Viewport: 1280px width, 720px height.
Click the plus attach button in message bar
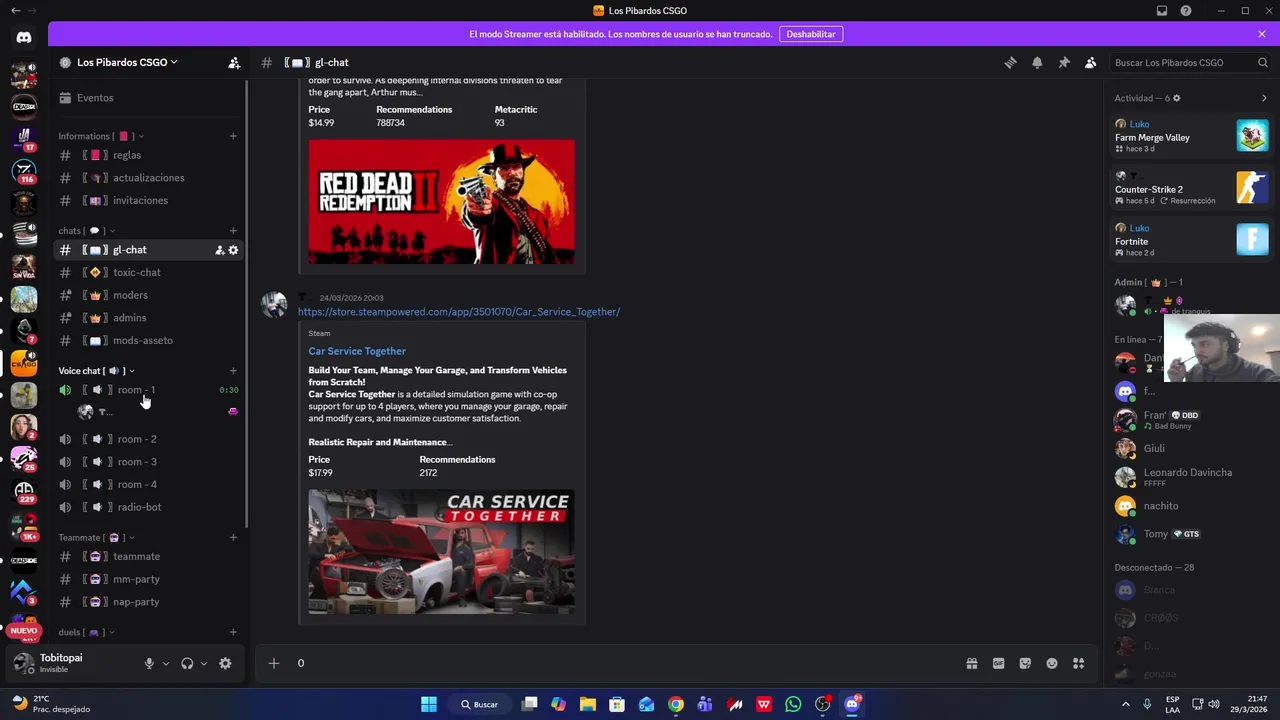click(x=273, y=663)
